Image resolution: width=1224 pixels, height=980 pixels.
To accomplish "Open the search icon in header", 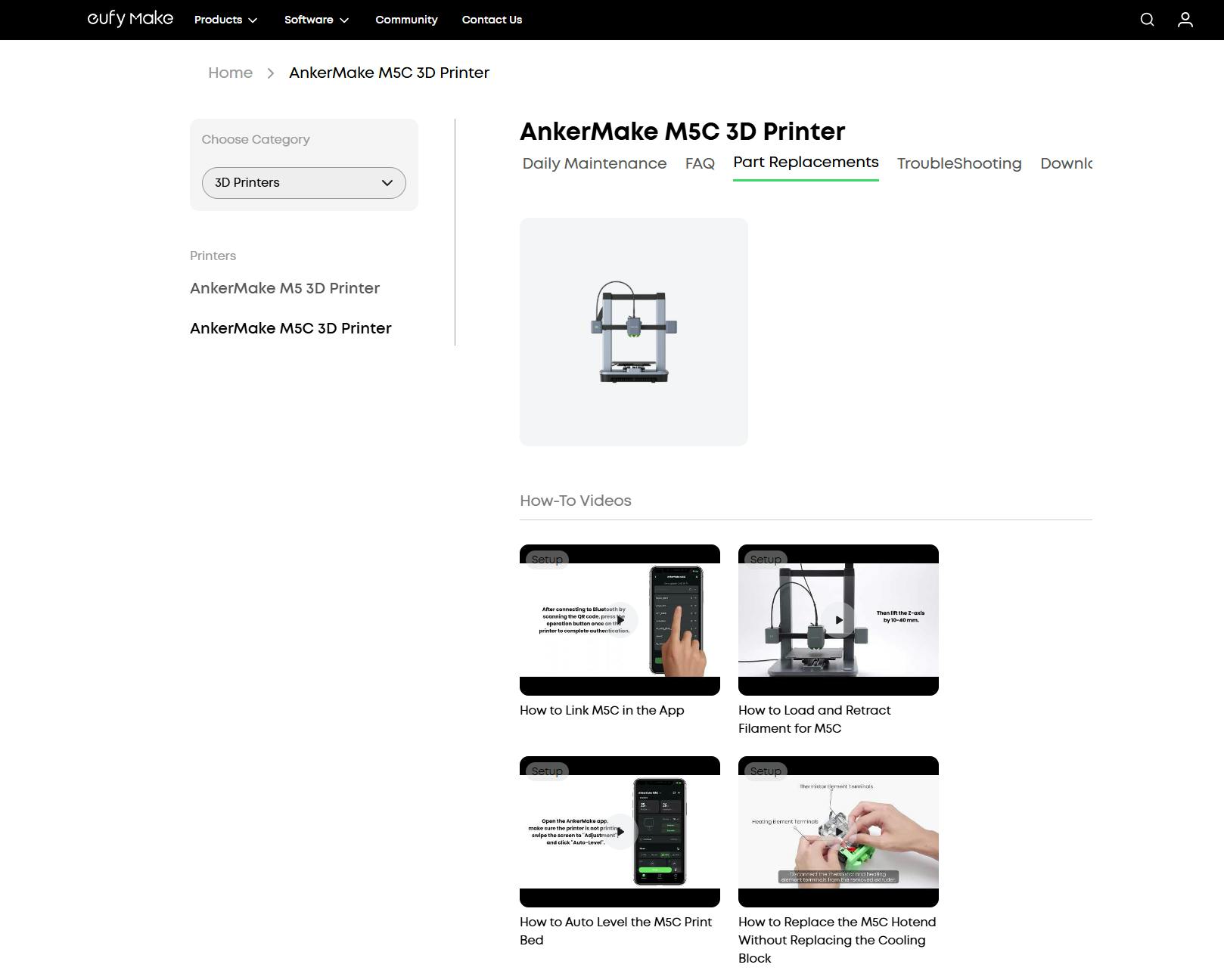I will (1147, 20).
